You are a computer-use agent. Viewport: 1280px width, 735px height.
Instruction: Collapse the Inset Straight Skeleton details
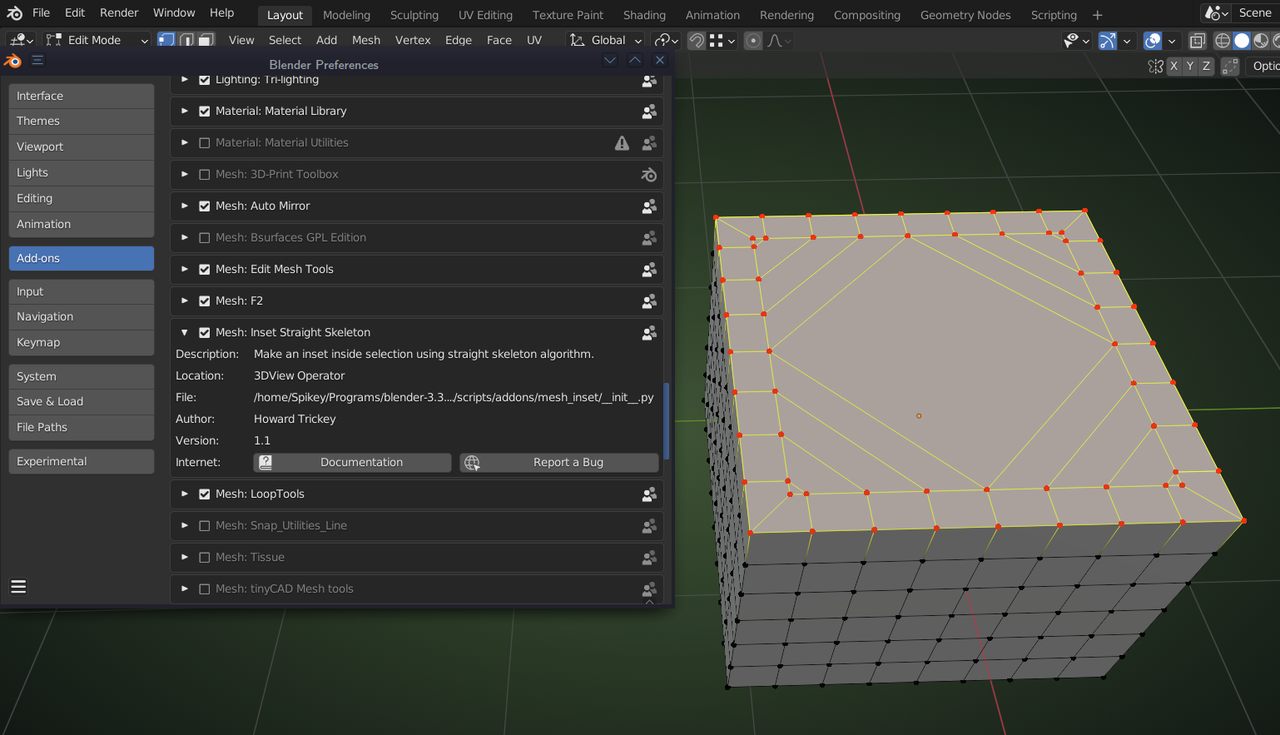[185, 333]
